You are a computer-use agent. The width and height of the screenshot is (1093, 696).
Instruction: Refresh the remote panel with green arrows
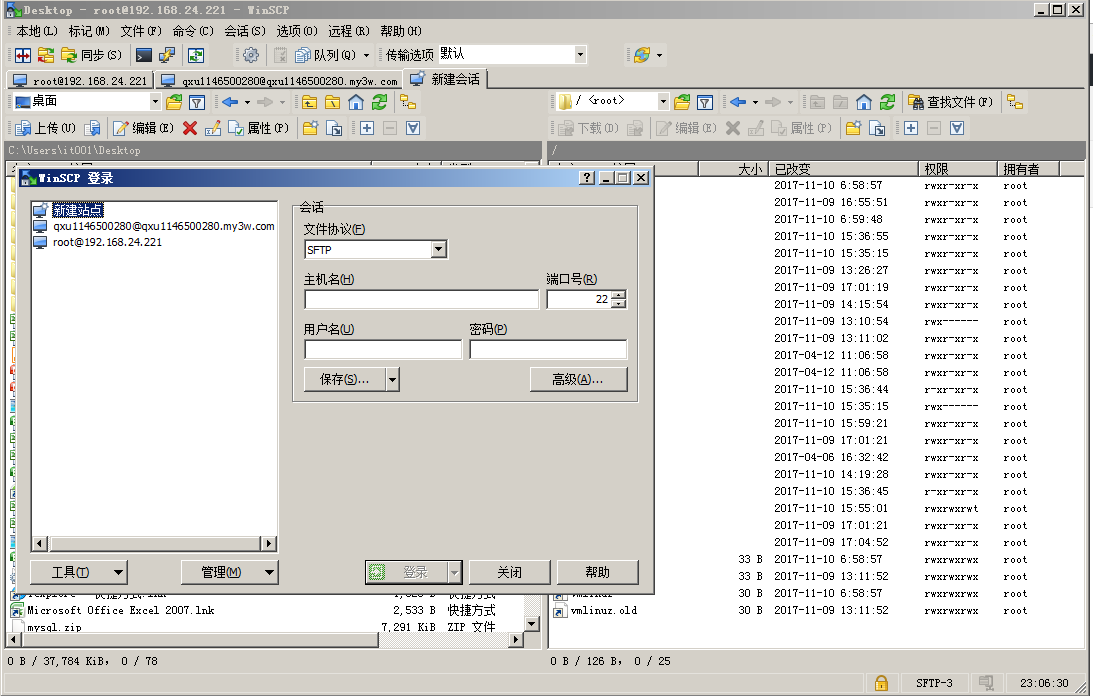point(887,103)
